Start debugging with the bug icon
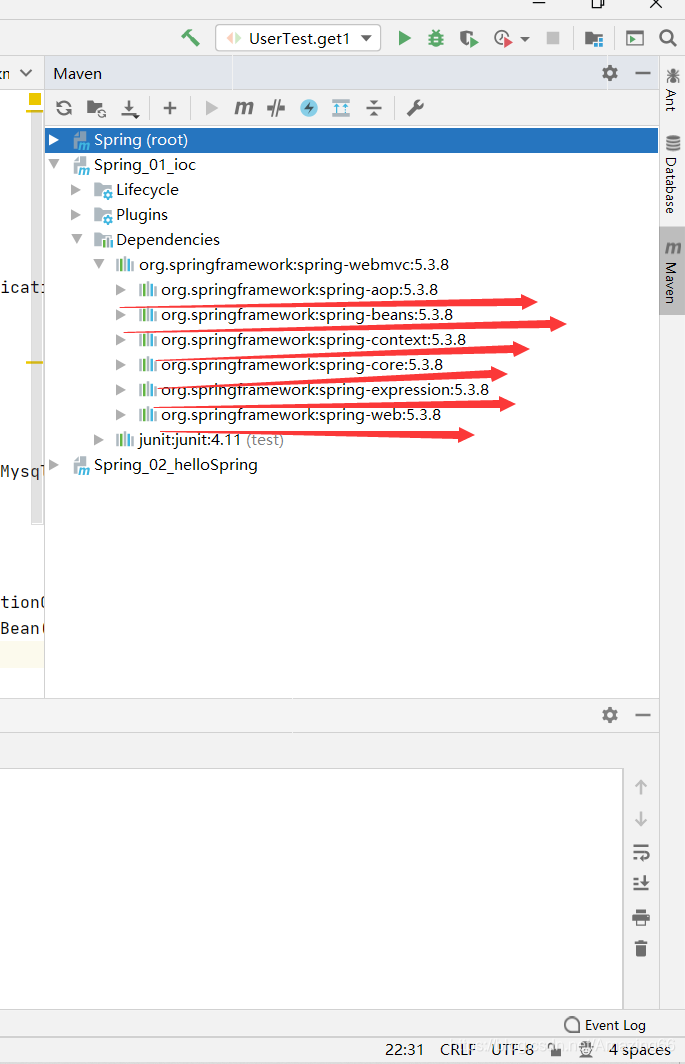The width and height of the screenshot is (685, 1064). point(436,38)
